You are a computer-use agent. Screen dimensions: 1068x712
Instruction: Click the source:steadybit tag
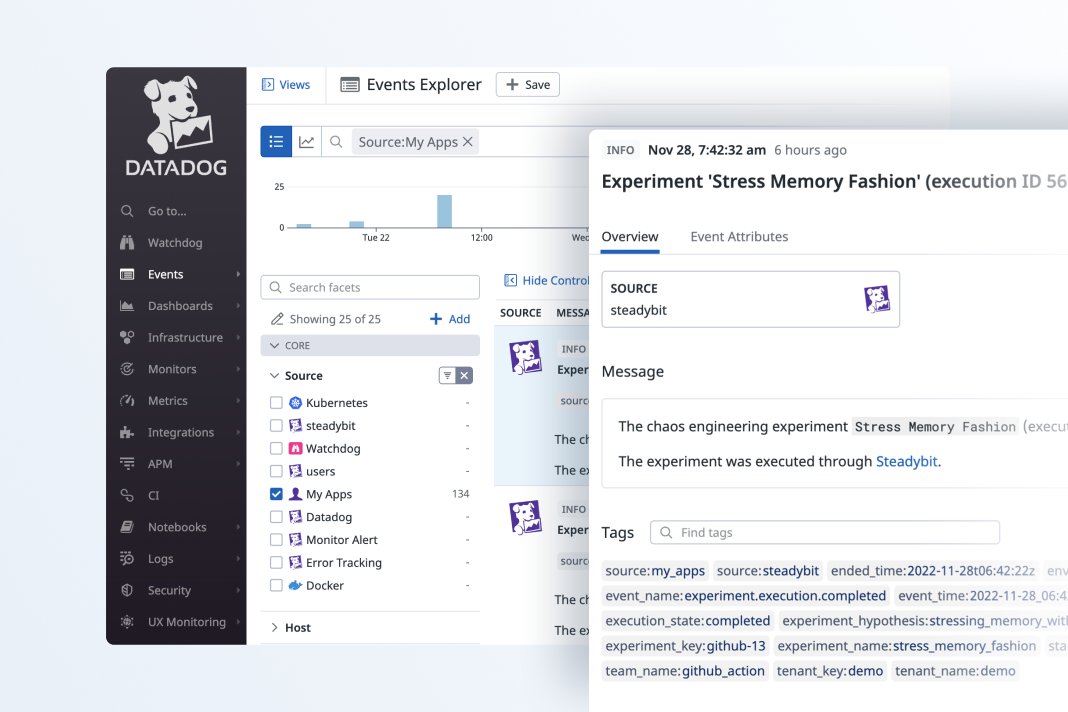(768, 571)
